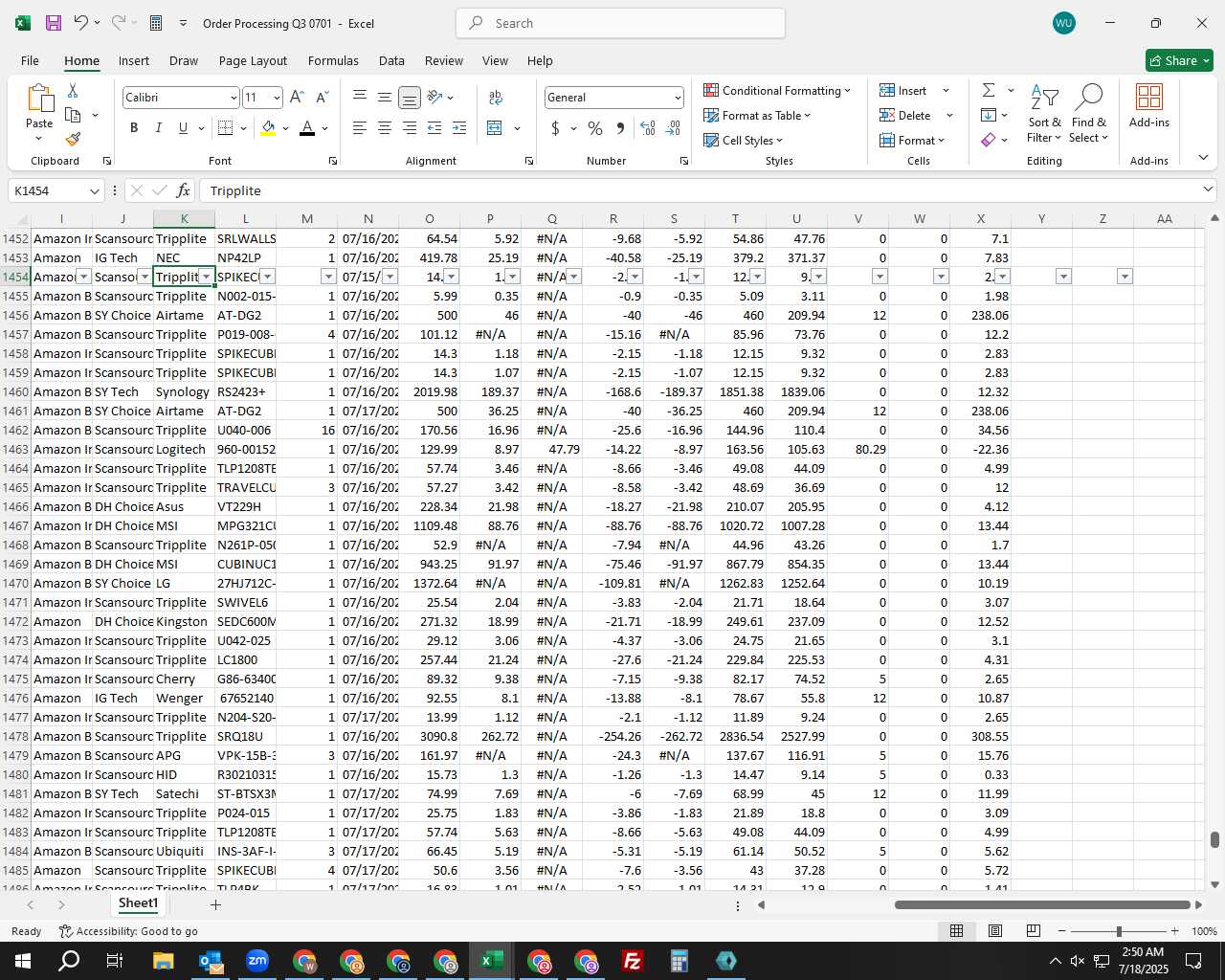Expand the Conditional Formatting menu
The width and height of the screenshot is (1225, 980).
pos(777,90)
